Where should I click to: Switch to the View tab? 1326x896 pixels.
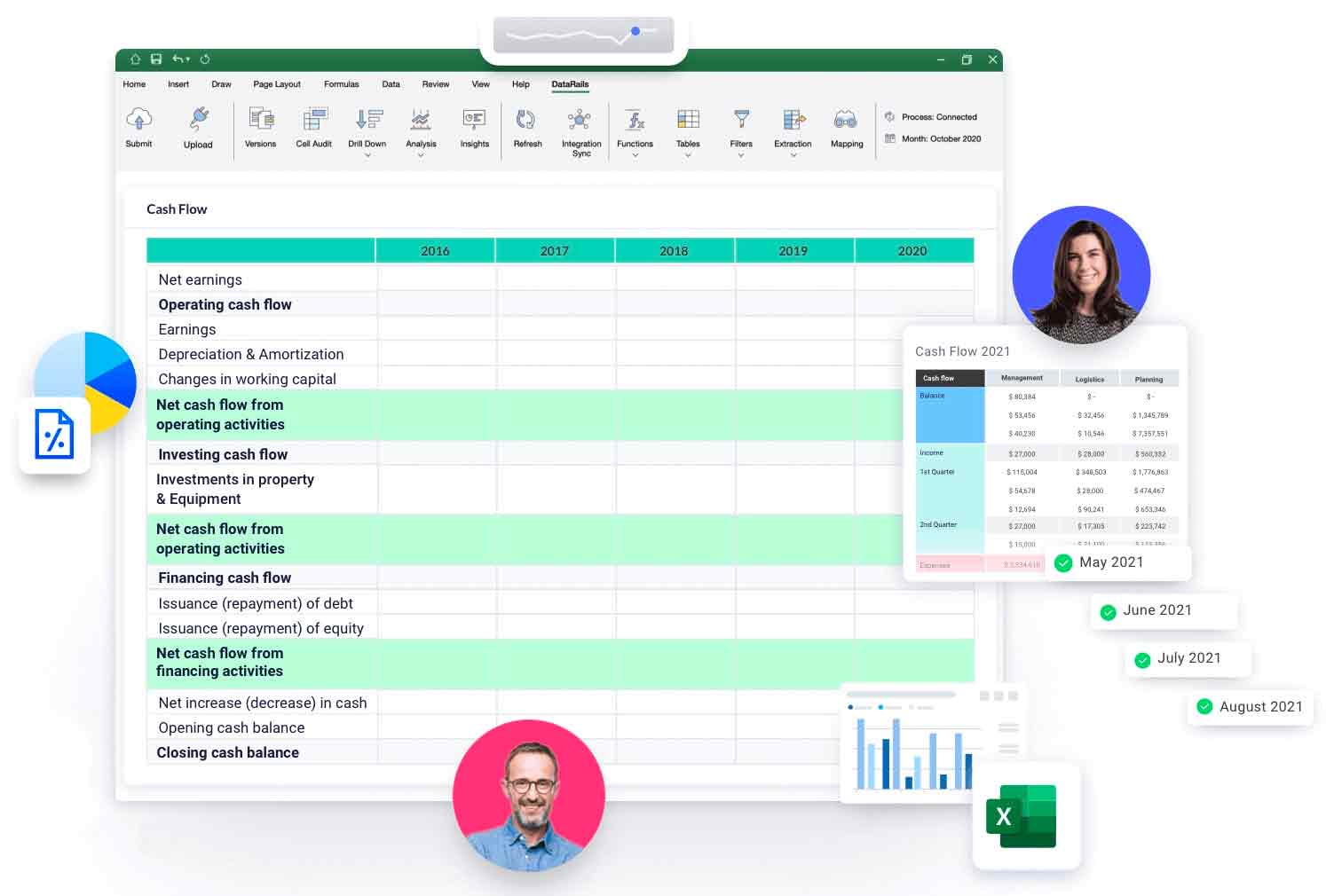point(481,84)
